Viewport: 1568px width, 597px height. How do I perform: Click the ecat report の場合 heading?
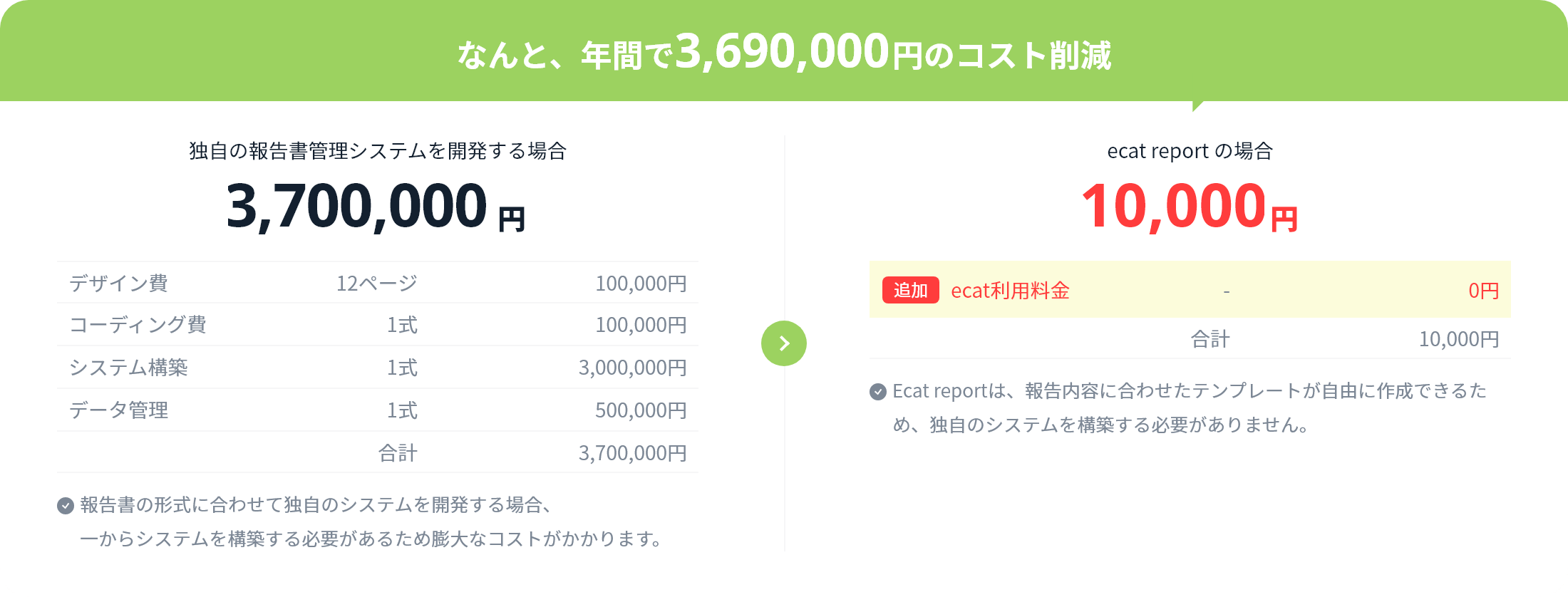pos(1190,151)
